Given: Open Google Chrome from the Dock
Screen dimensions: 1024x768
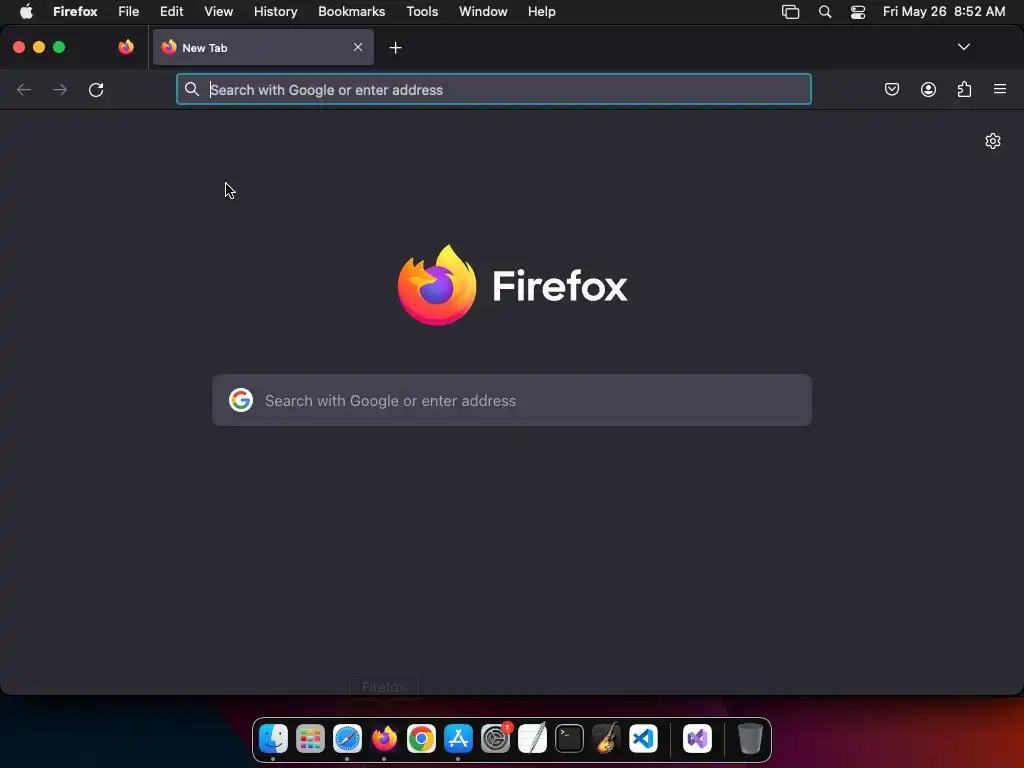Looking at the screenshot, I should pos(421,739).
